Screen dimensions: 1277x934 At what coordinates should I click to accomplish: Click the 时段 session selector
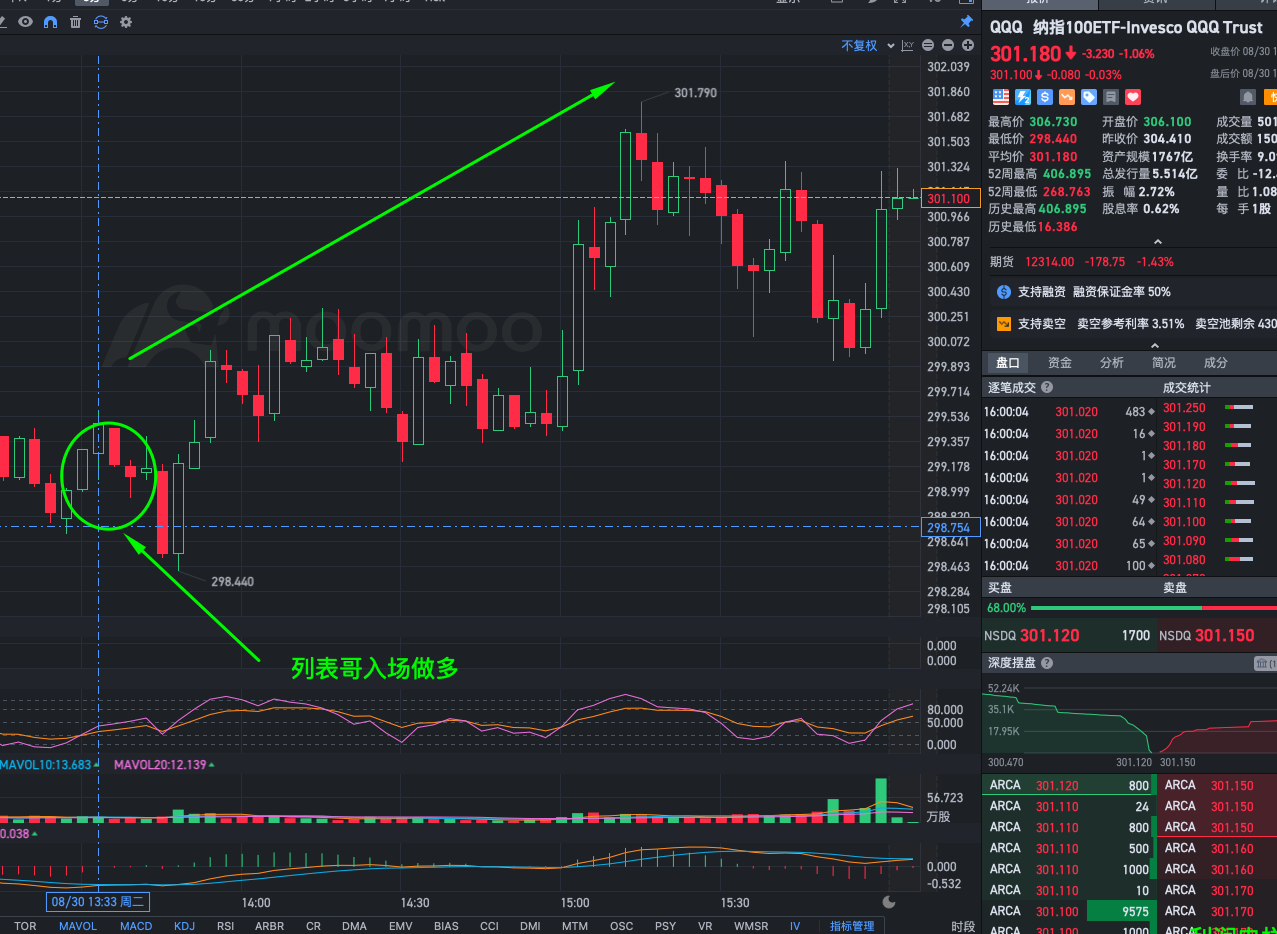963,926
